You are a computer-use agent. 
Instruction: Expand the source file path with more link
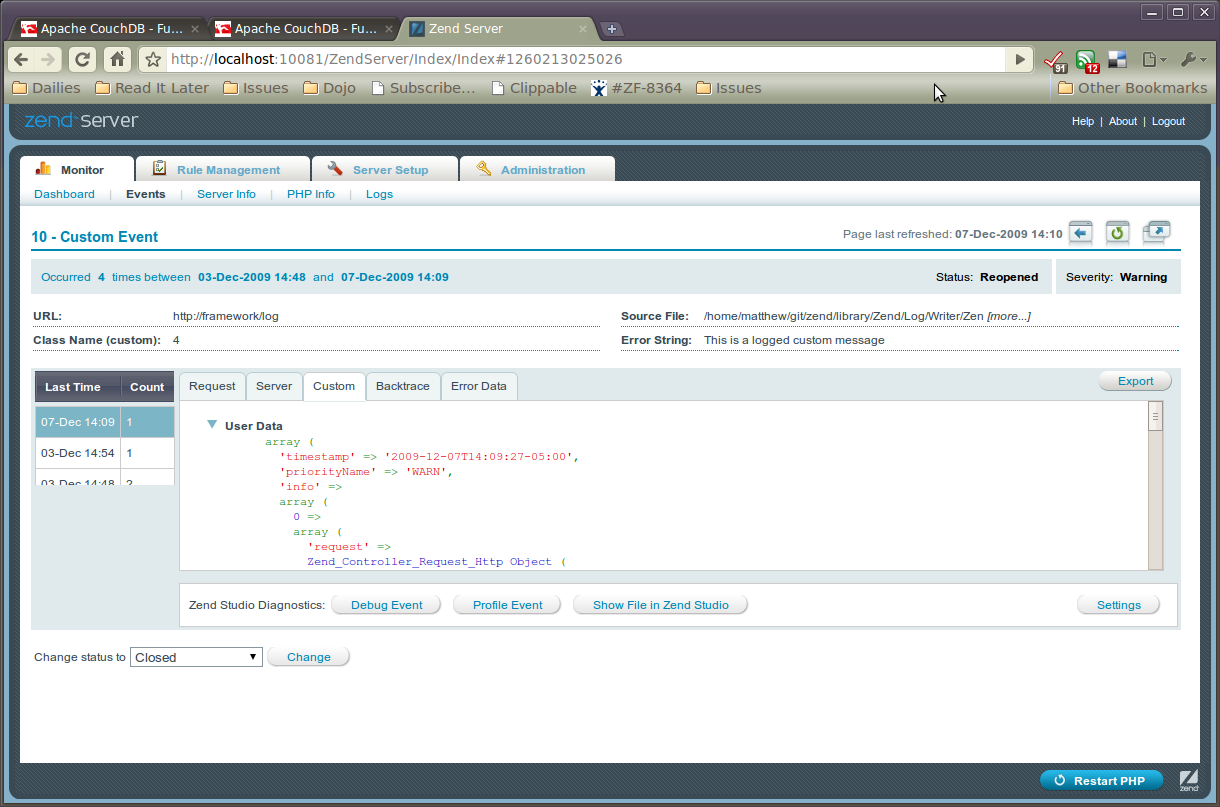tap(1008, 316)
